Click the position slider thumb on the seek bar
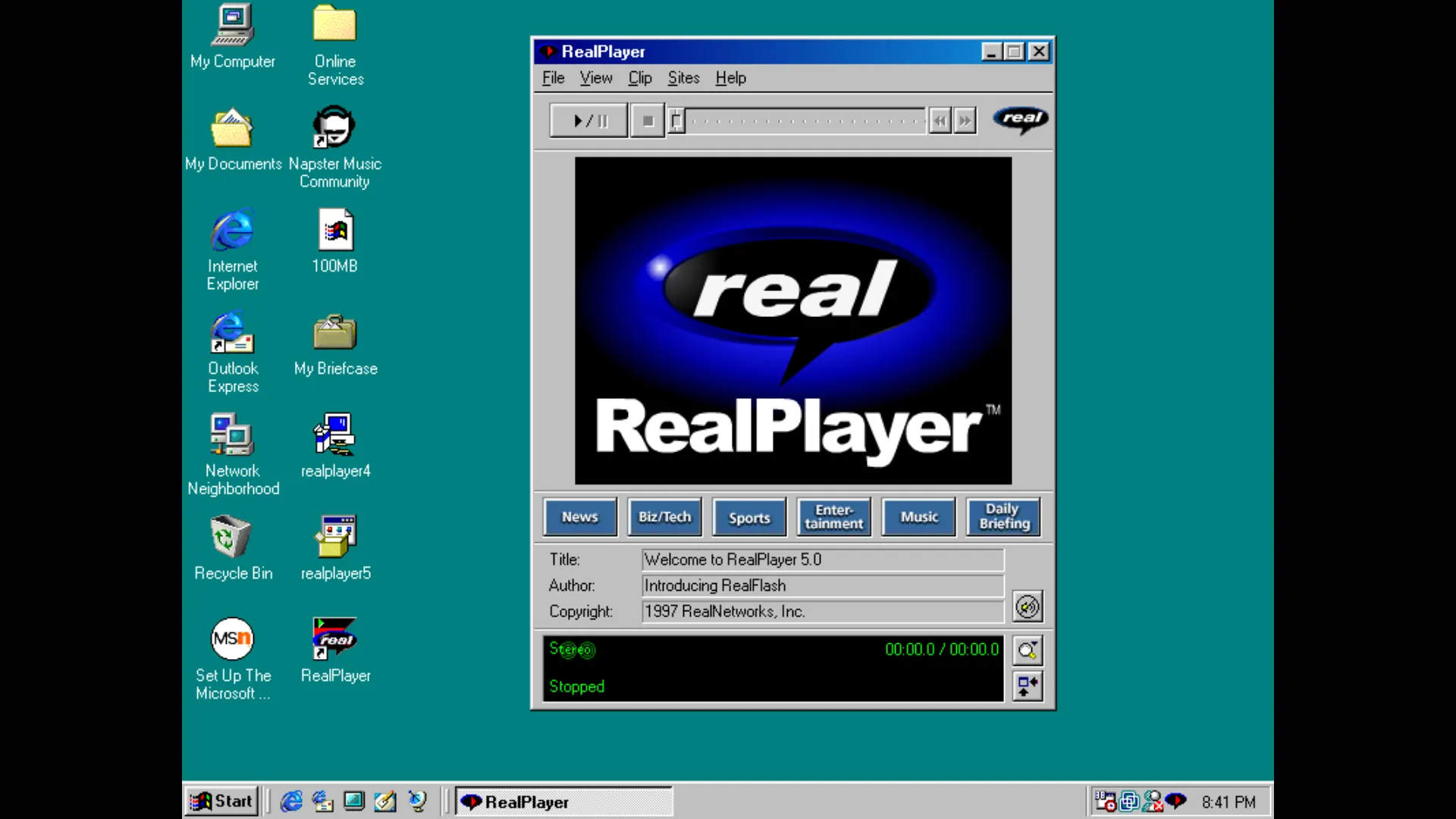Image resolution: width=1456 pixels, height=819 pixels. 676,121
